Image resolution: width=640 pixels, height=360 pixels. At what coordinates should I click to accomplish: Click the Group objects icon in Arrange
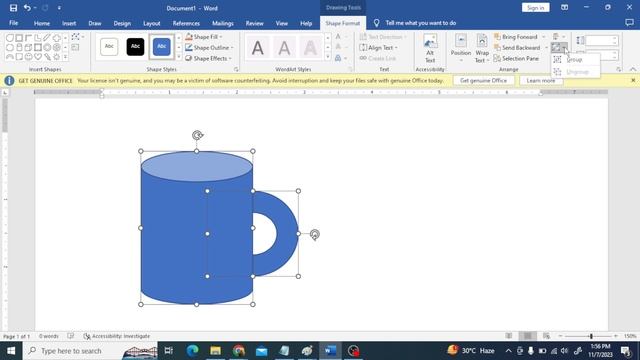[559, 48]
